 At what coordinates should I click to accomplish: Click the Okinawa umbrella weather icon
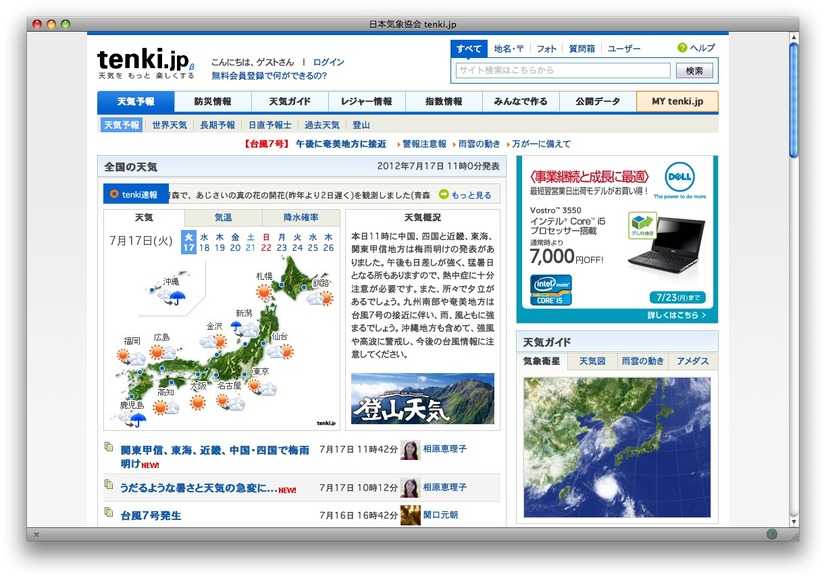pos(172,297)
